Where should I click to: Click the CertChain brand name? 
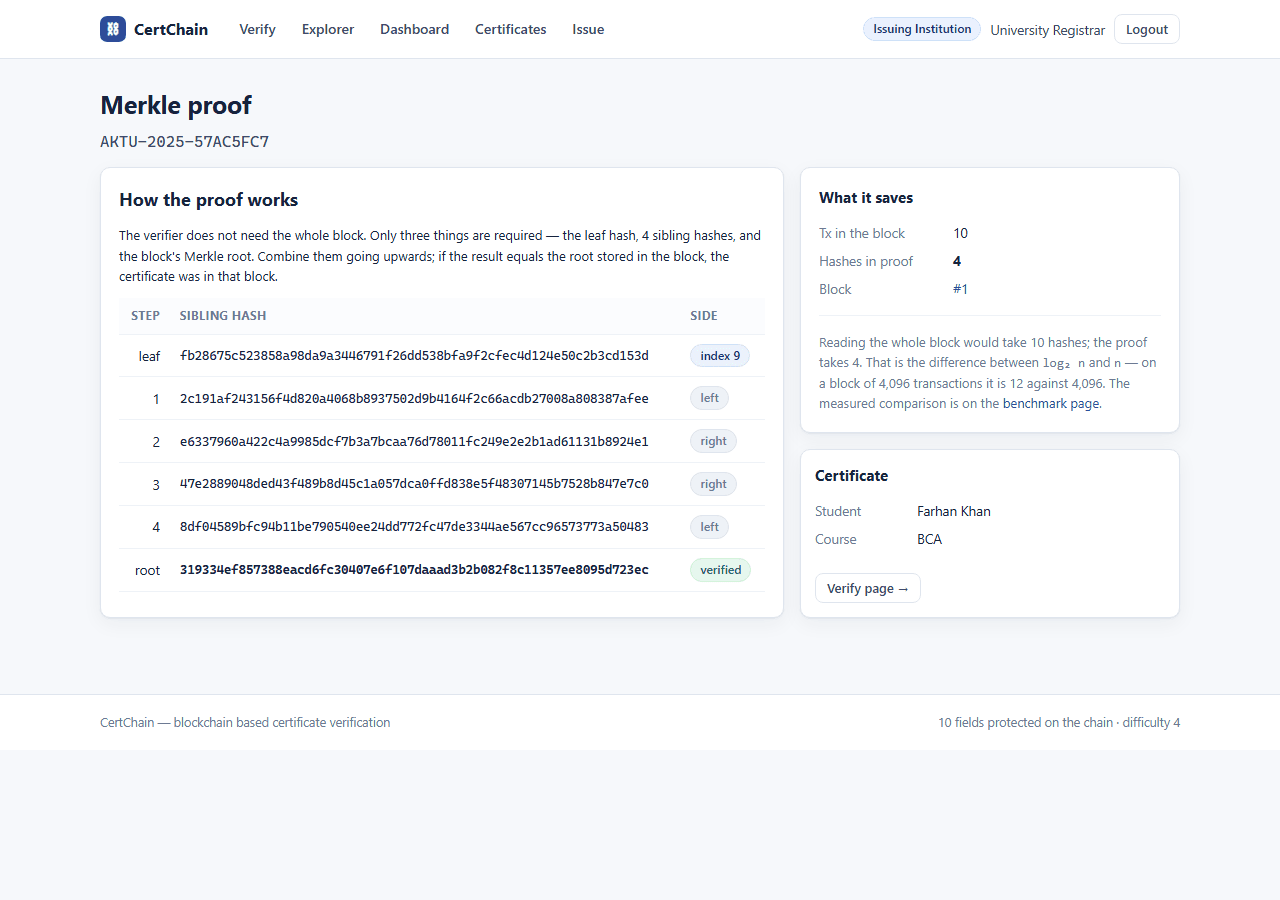[x=171, y=29]
